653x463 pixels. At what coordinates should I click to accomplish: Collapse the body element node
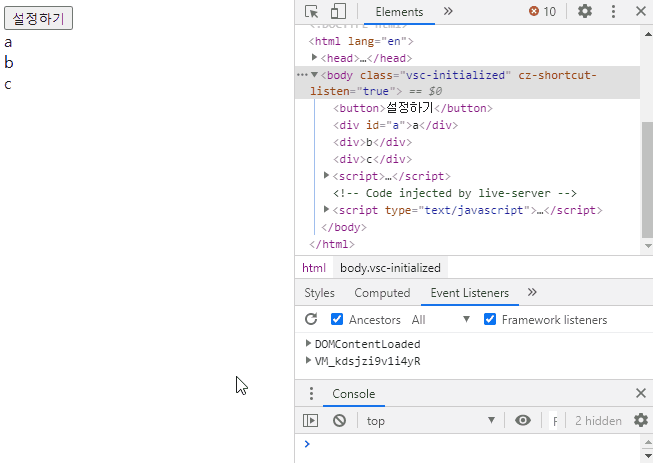pos(315,75)
